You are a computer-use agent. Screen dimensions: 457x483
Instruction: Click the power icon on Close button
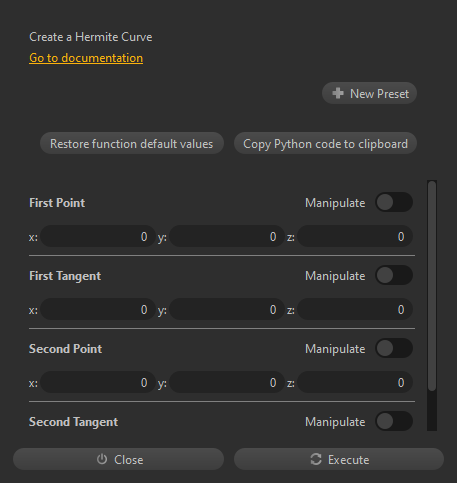click(102, 459)
